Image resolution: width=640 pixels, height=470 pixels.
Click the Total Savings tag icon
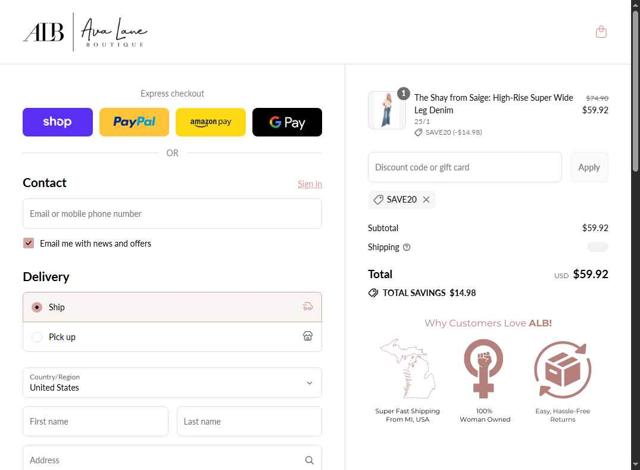(x=373, y=293)
